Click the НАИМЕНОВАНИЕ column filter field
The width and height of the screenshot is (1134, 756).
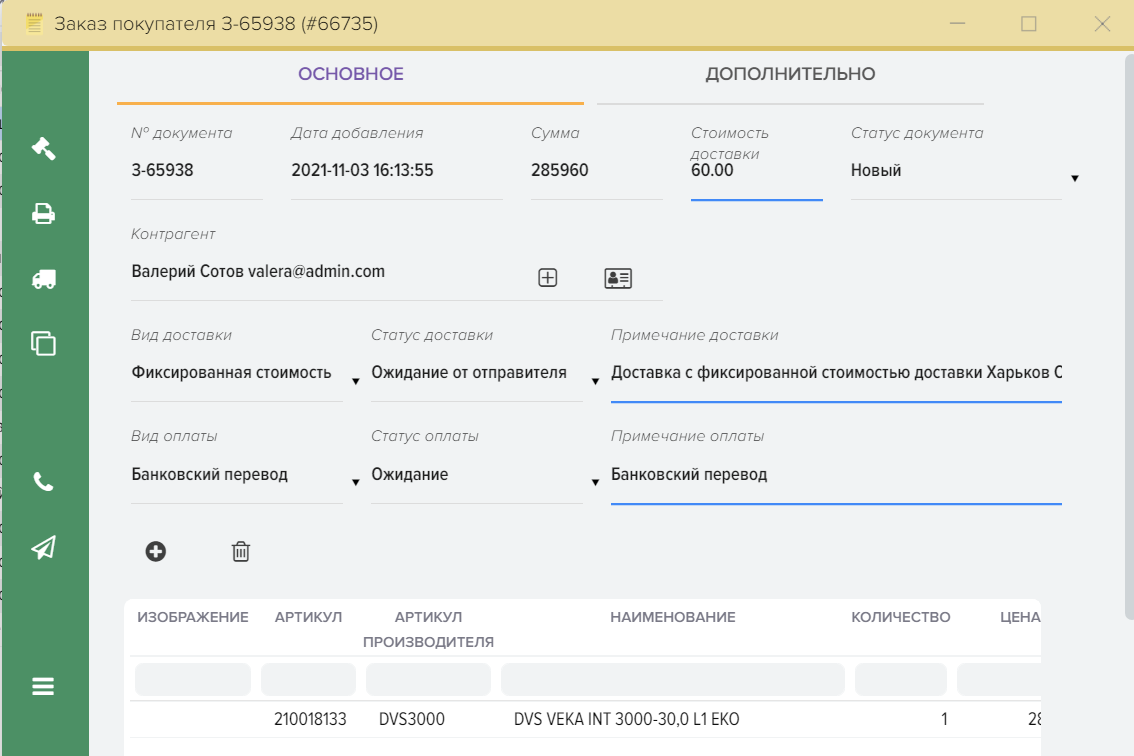672,679
